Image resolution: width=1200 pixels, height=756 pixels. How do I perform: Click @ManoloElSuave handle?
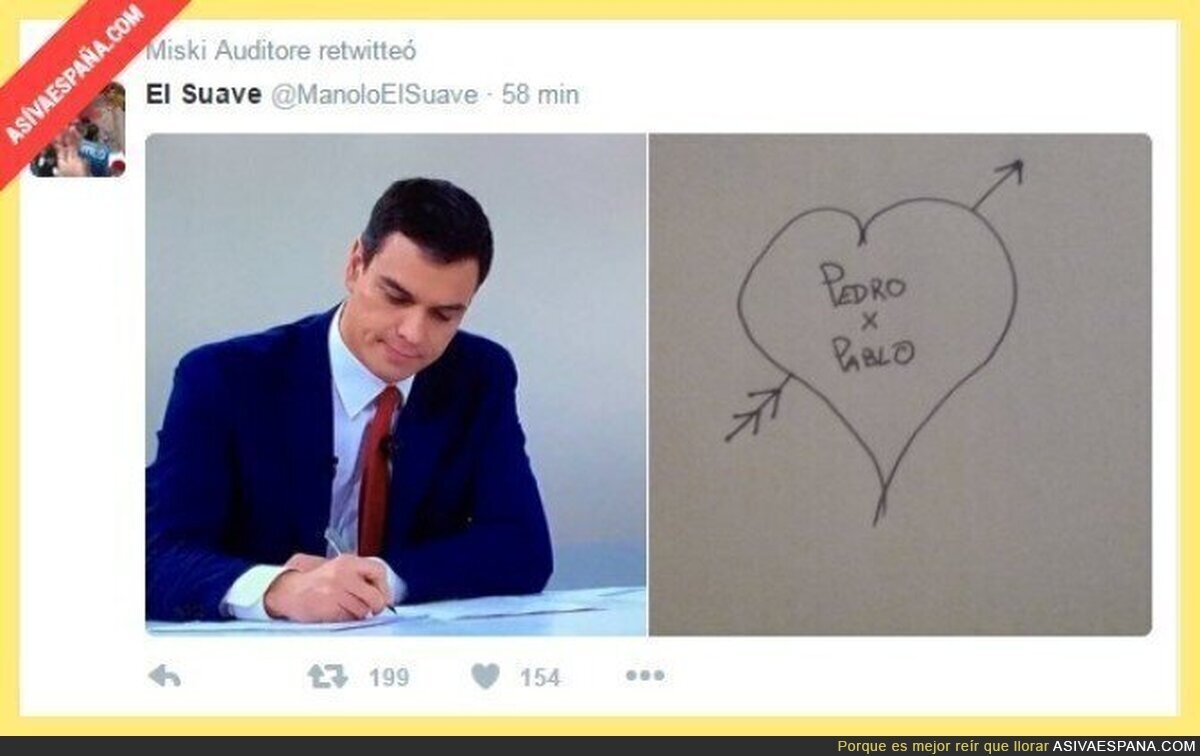click(x=374, y=95)
